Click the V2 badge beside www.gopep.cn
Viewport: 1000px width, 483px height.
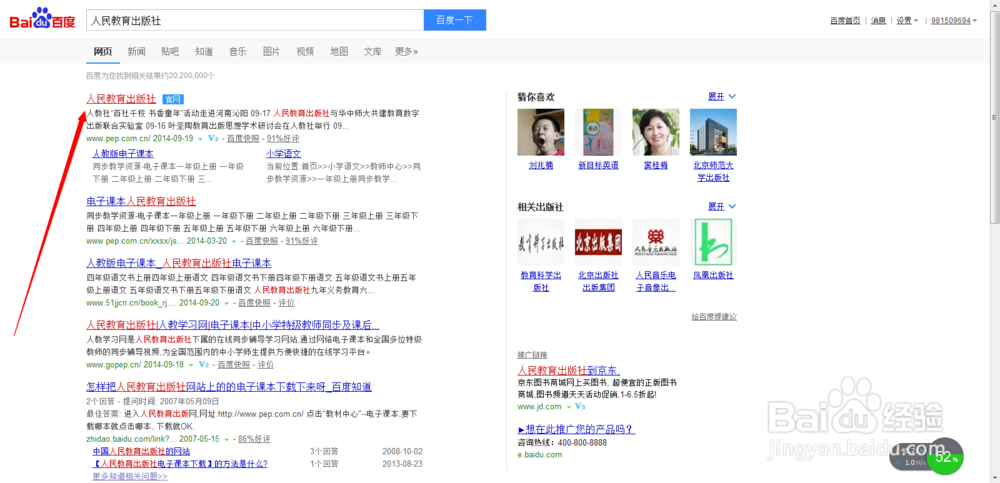(x=204, y=365)
